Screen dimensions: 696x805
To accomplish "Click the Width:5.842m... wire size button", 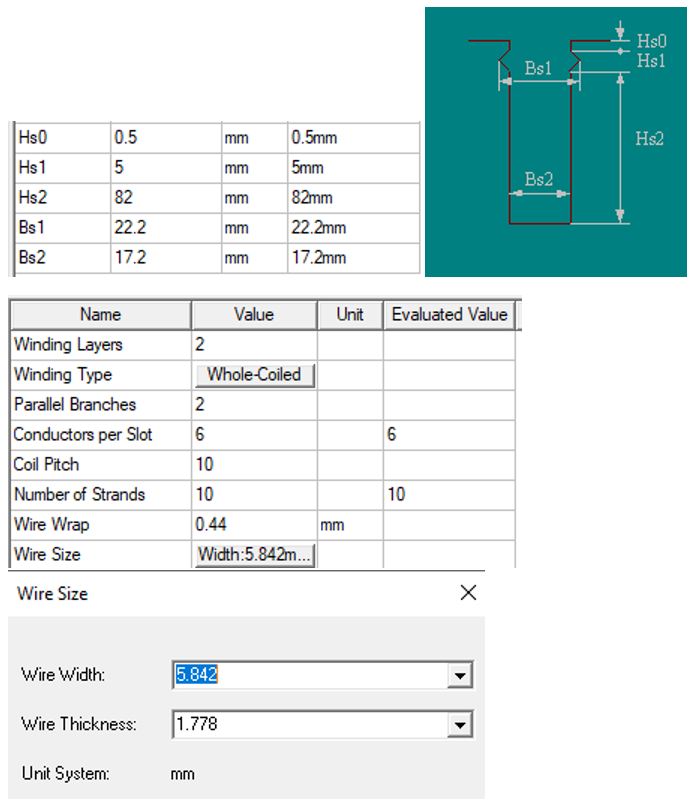I will point(255,554).
